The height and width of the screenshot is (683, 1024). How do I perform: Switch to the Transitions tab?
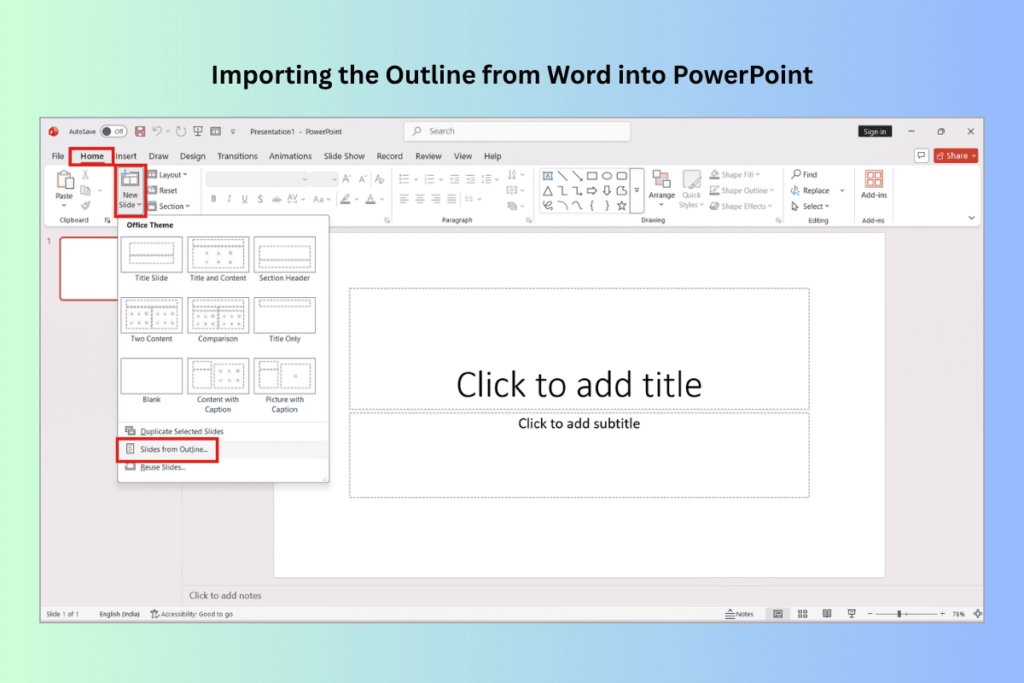[x=237, y=156]
